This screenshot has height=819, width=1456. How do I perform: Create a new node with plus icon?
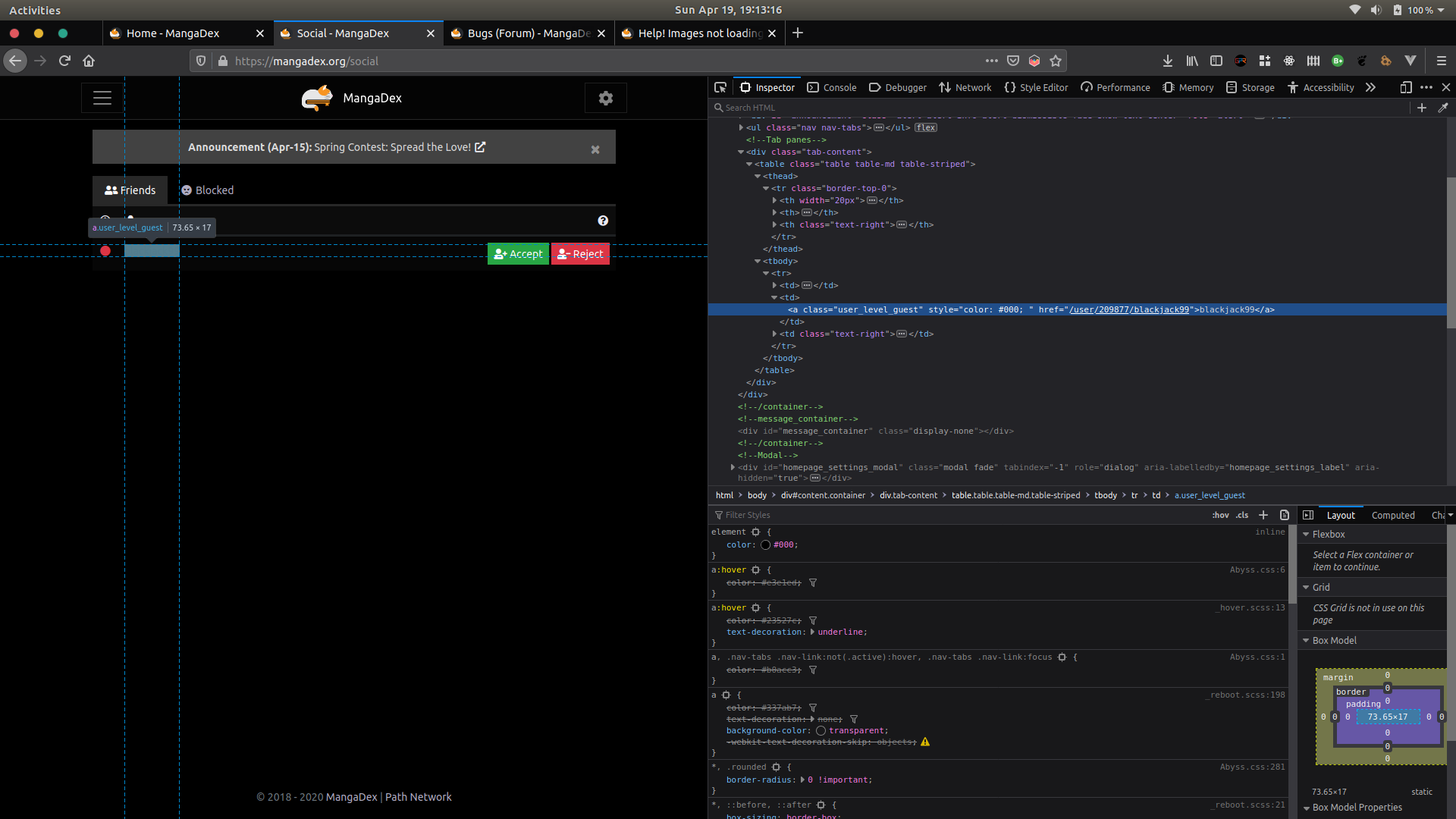pos(1422,108)
